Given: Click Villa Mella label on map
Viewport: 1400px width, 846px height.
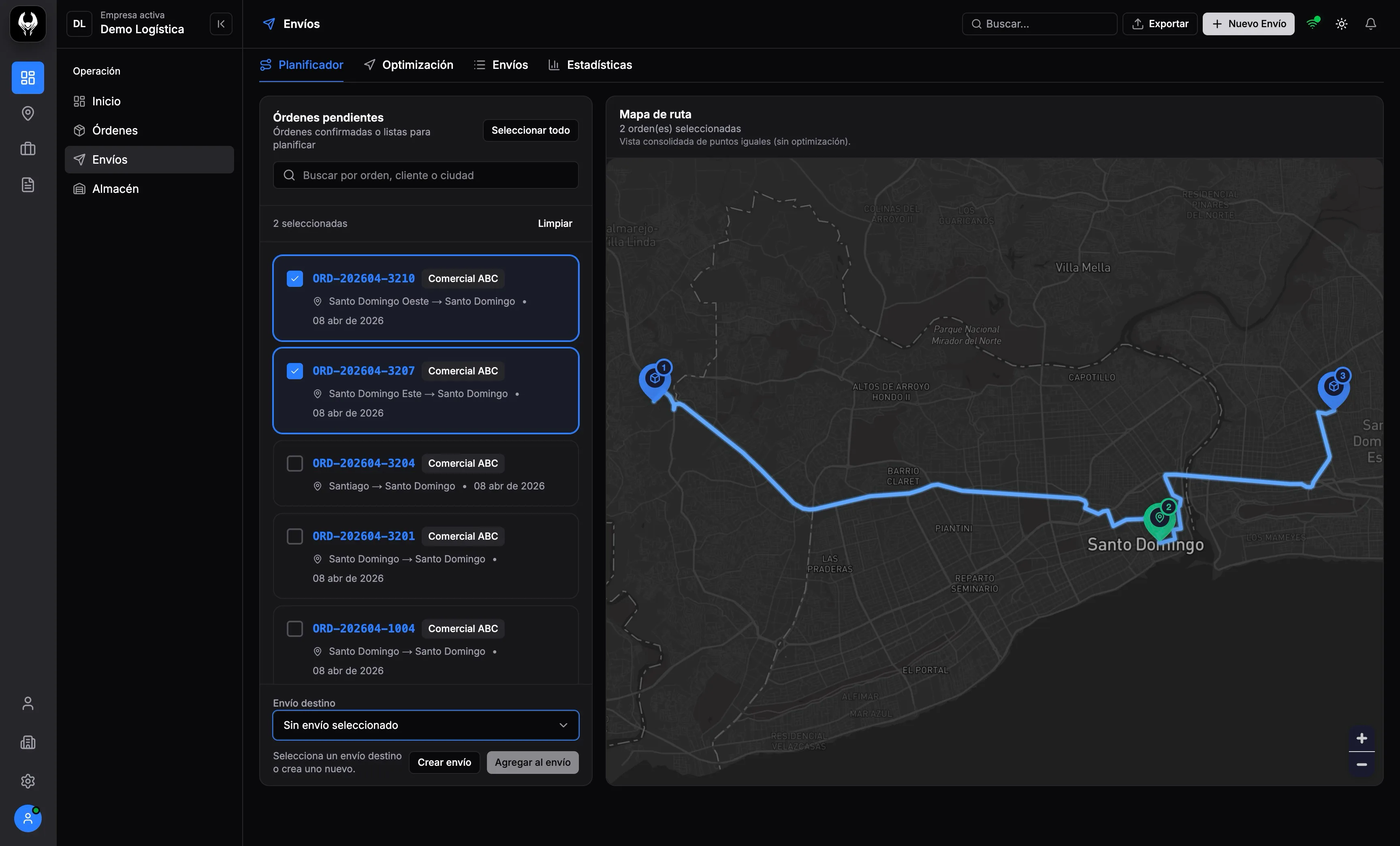Looking at the screenshot, I should click(1082, 267).
